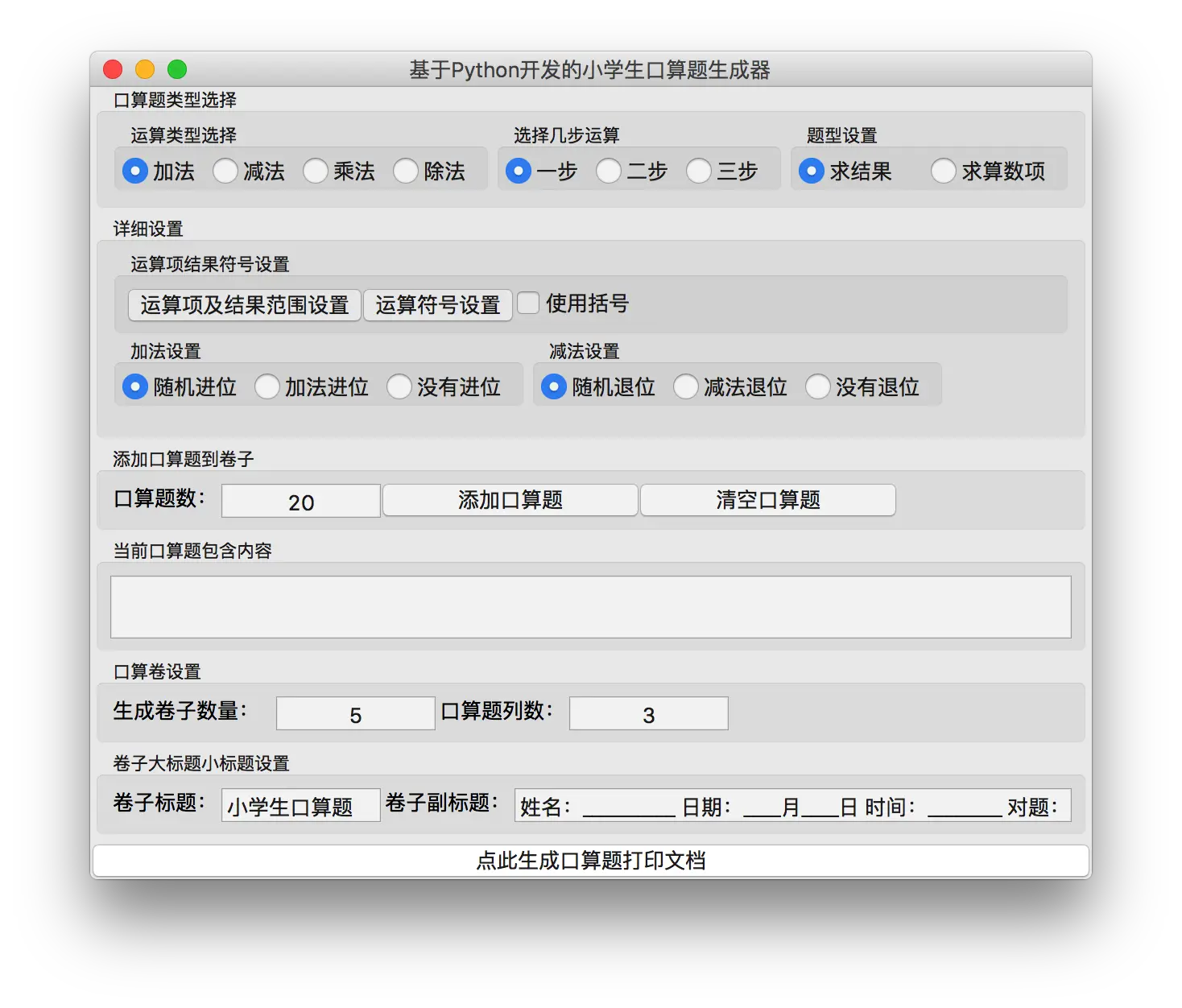Click the 当前口算题包含内容 text area
This screenshot has width=1182, height=1008.
click(x=591, y=607)
